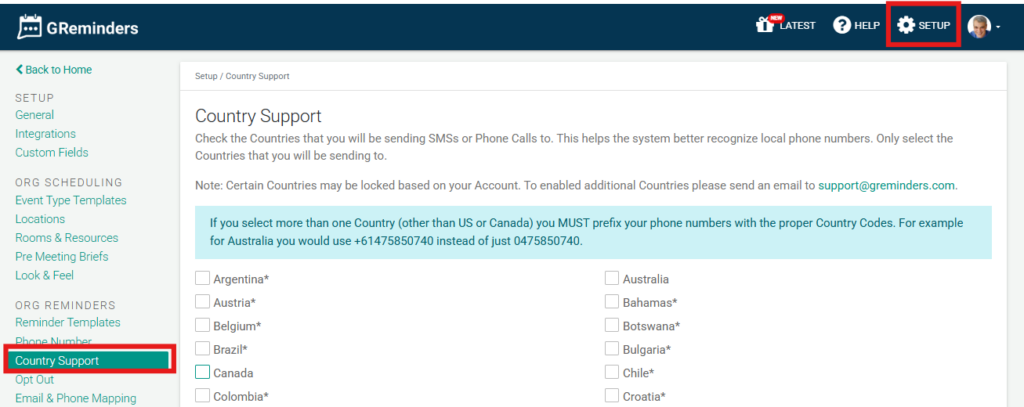
Task: Open the Setup gear icon
Action: tap(906, 25)
